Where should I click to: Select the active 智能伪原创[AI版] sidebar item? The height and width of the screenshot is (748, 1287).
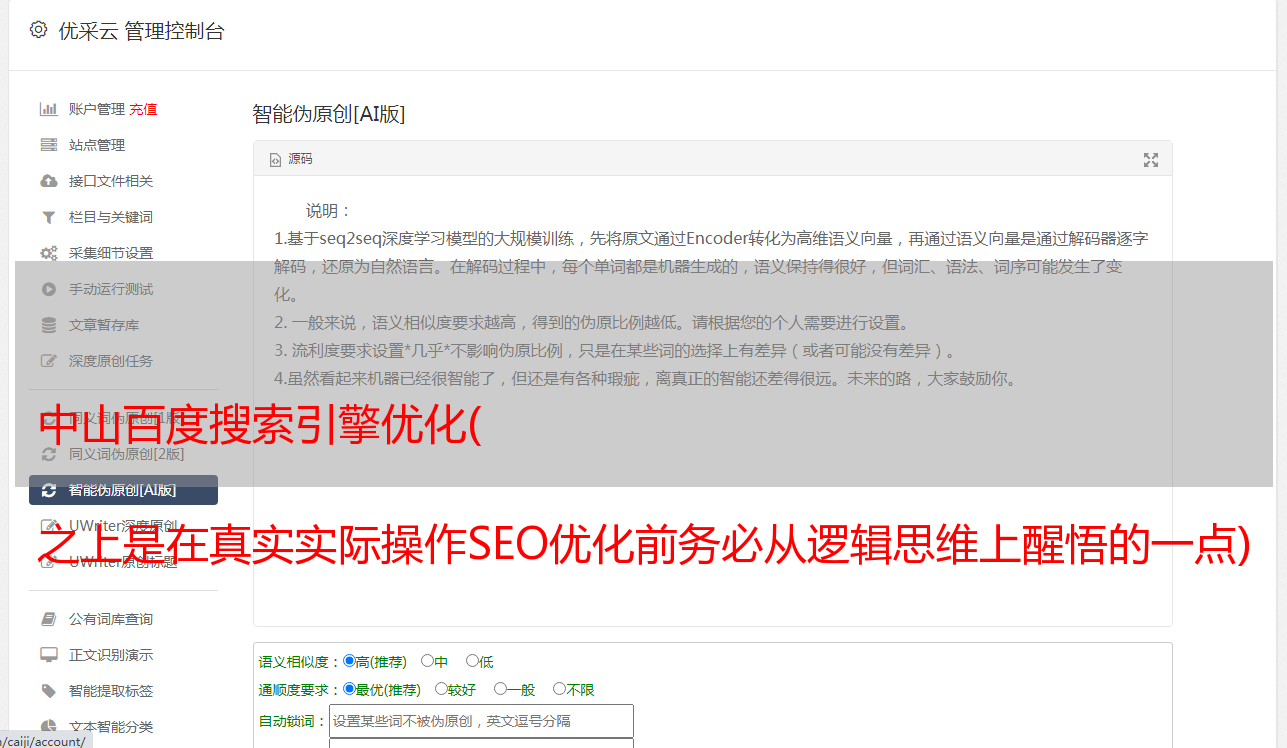click(x=123, y=490)
